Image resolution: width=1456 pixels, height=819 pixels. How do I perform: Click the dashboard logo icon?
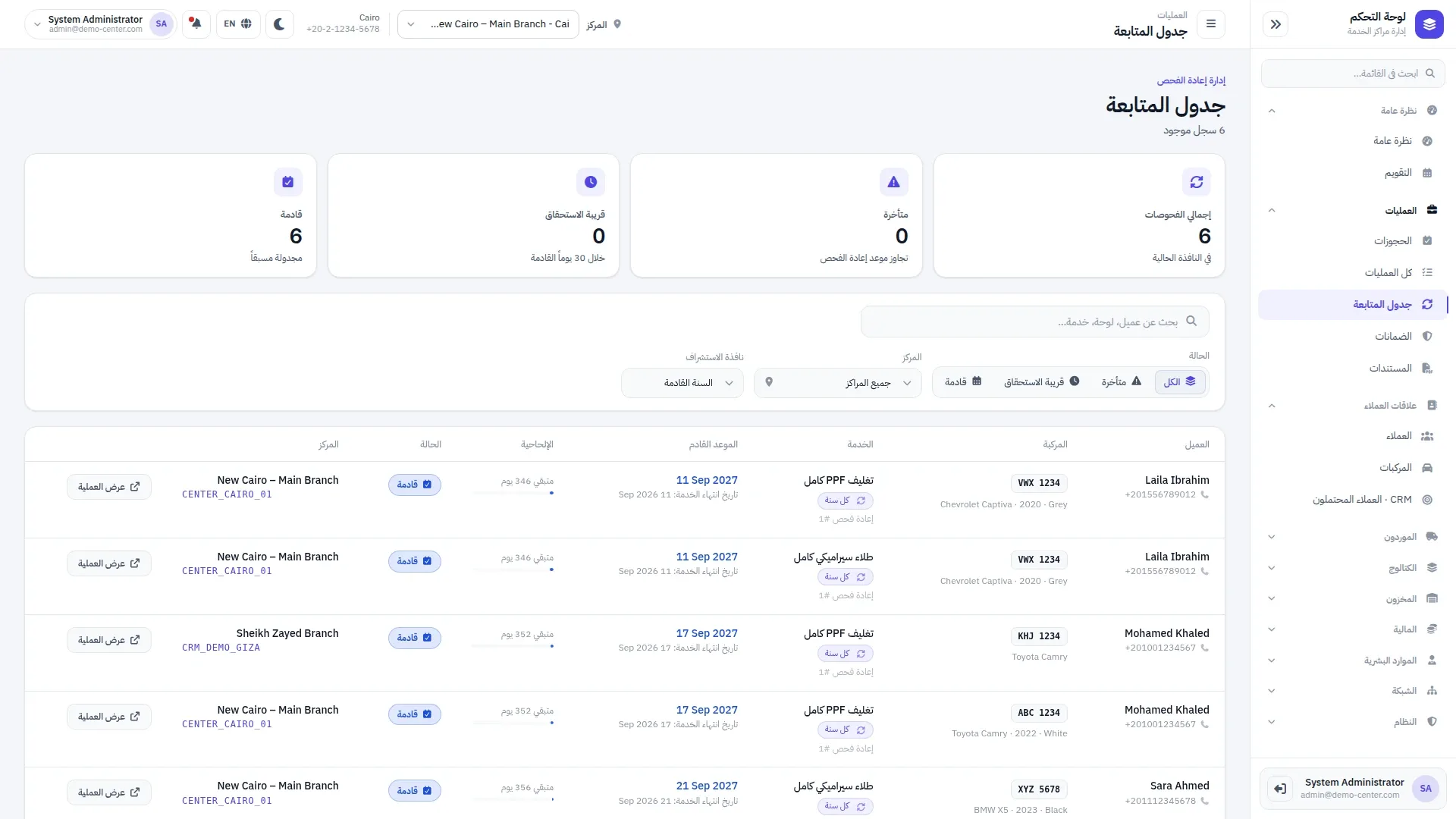pos(1429,24)
